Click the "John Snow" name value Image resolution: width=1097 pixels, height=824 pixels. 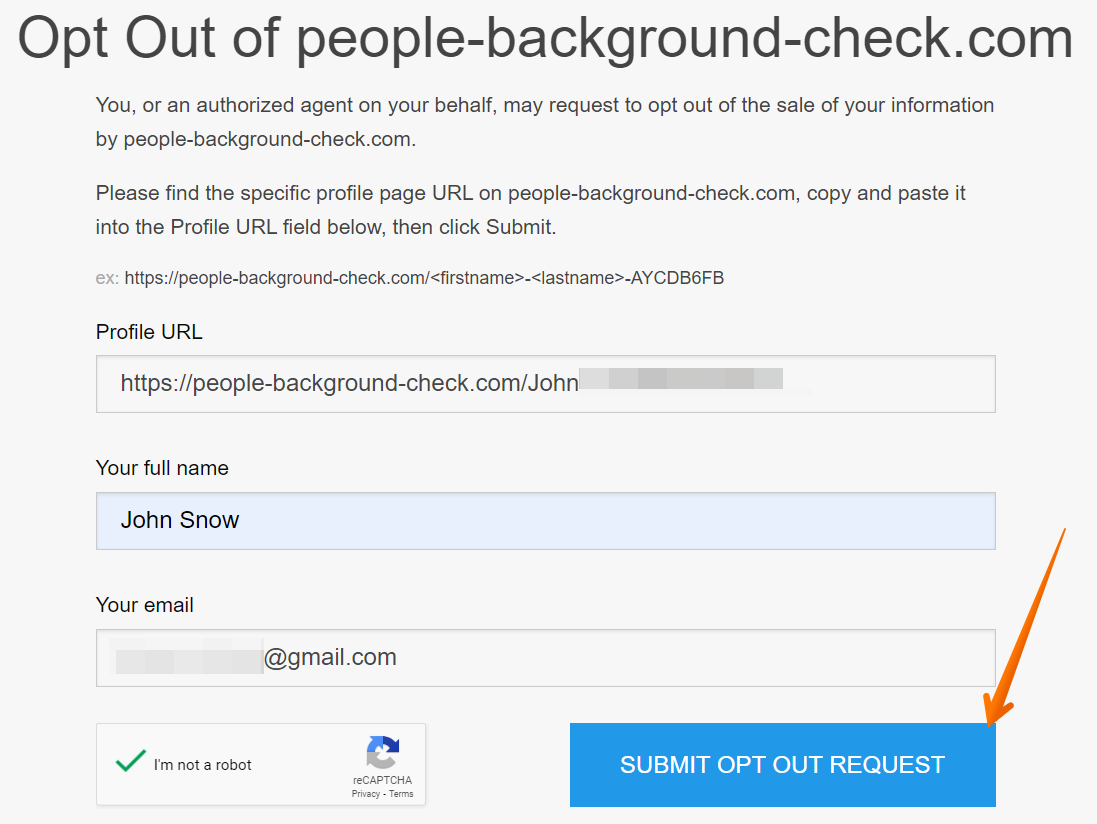(x=180, y=520)
